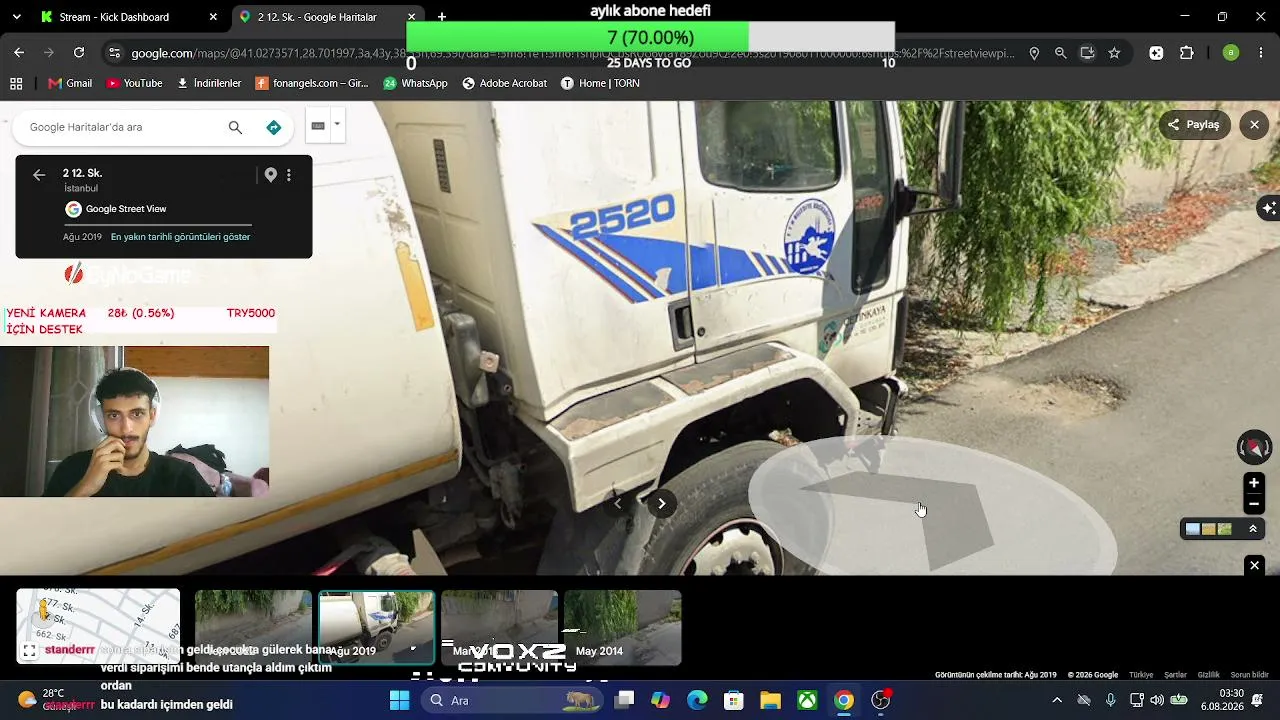Click the search magnifier in Google Maps
Viewport: 1280px width, 720px height.
coord(235,127)
